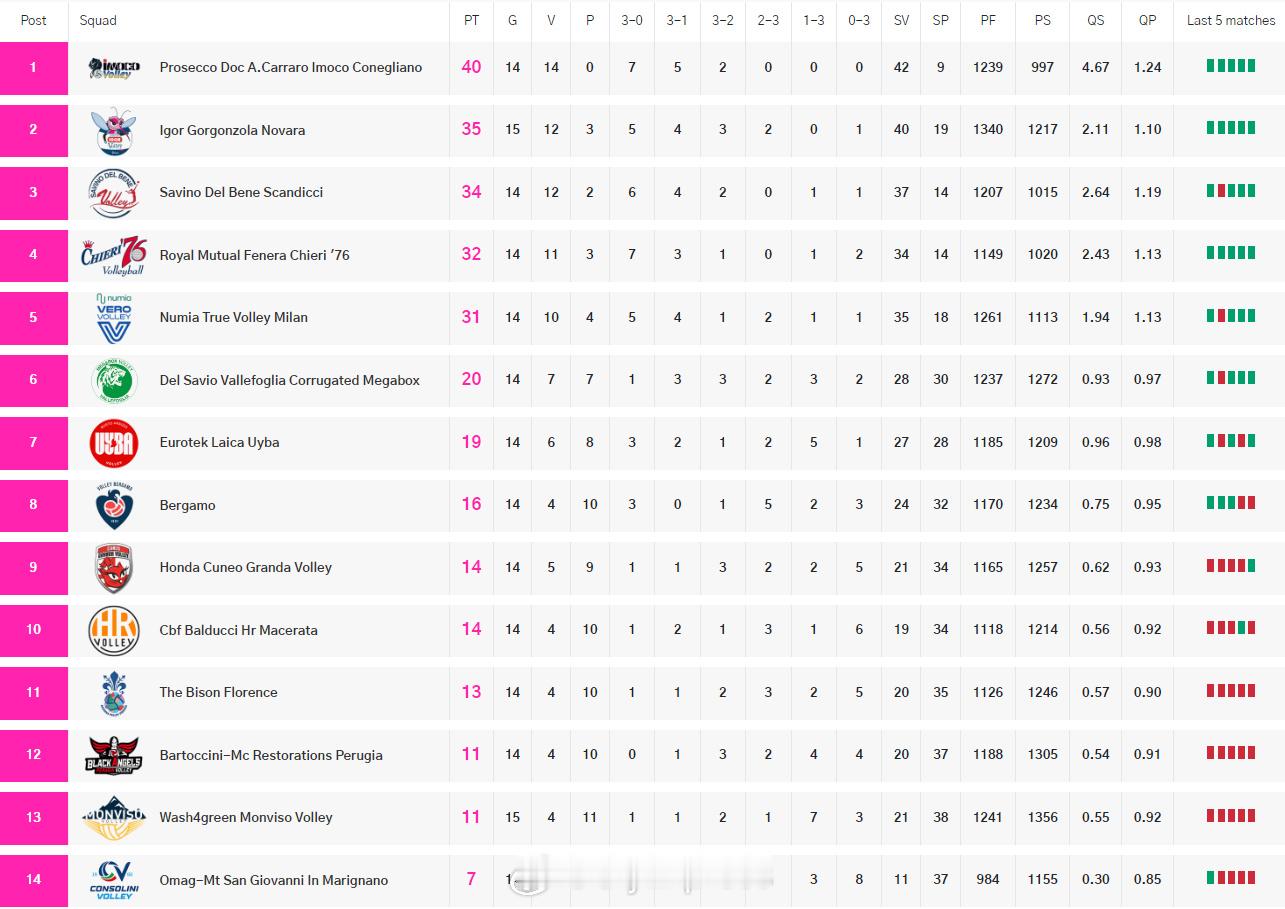Screen dimensions: 1285x909
Task: Select Royal Mutual Fenera Chieri '76 name
Action: click(x=255, y=255)
